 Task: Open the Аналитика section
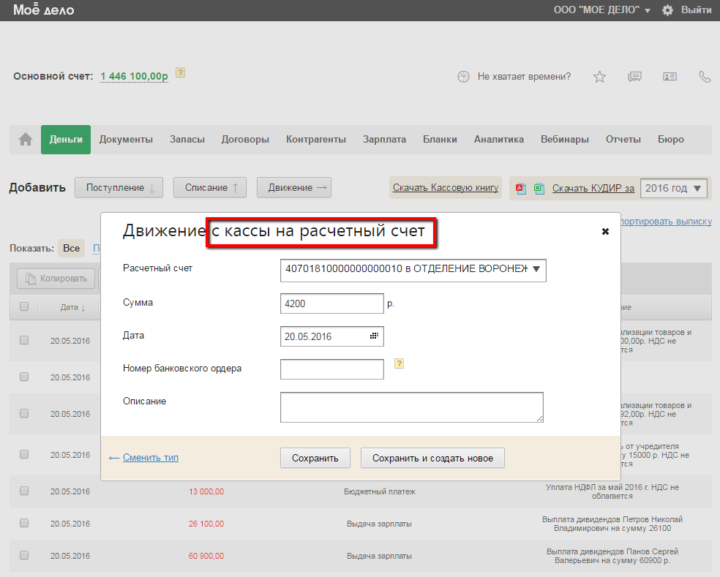tap(499, 140)
